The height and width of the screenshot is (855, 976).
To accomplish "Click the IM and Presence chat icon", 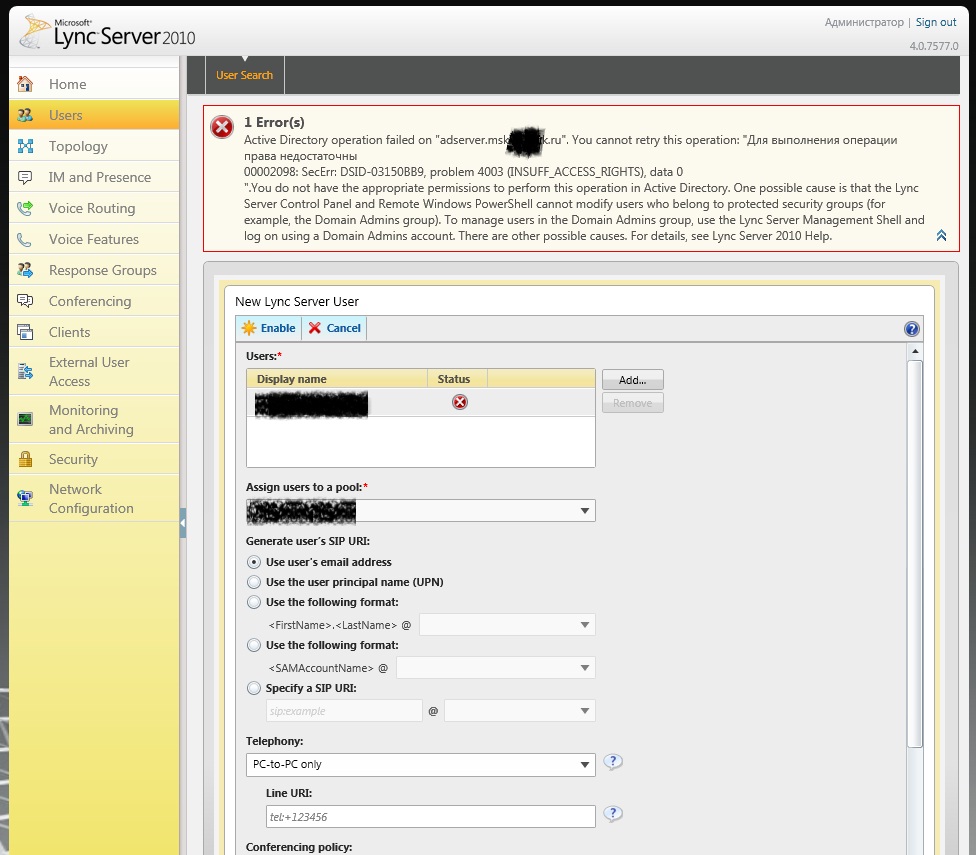I will click(x=25, y=177).
